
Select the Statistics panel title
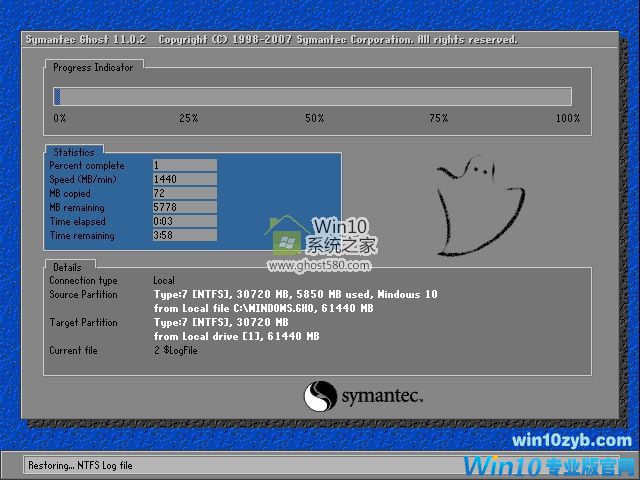(x=74, y=153)
